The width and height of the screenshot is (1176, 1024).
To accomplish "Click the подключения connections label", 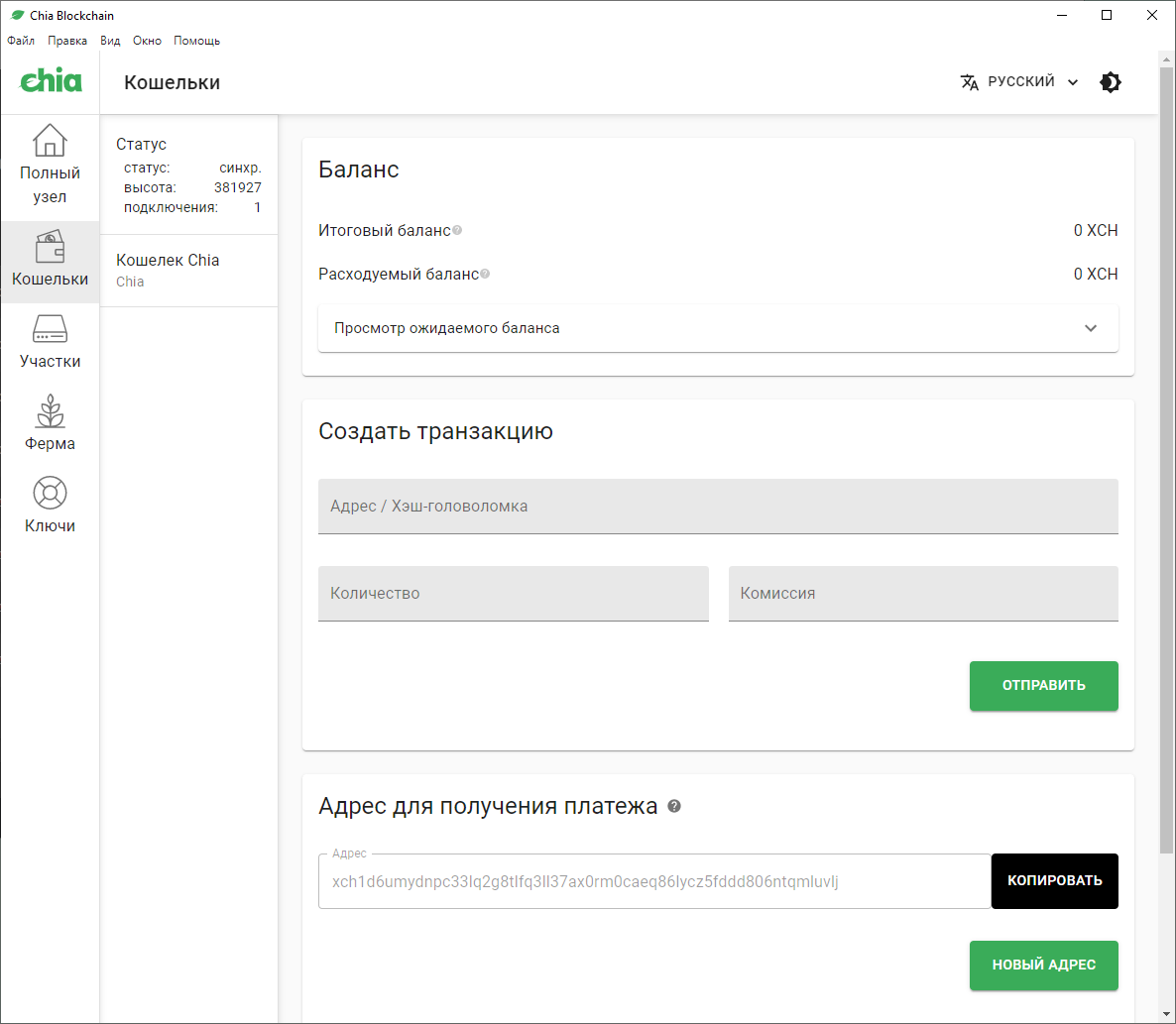I will point(171,207).
